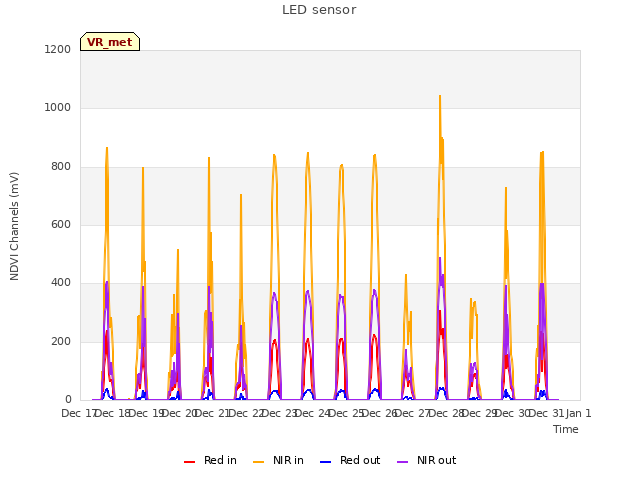Click the orange NIR in legend swatch

coord(258,462)
